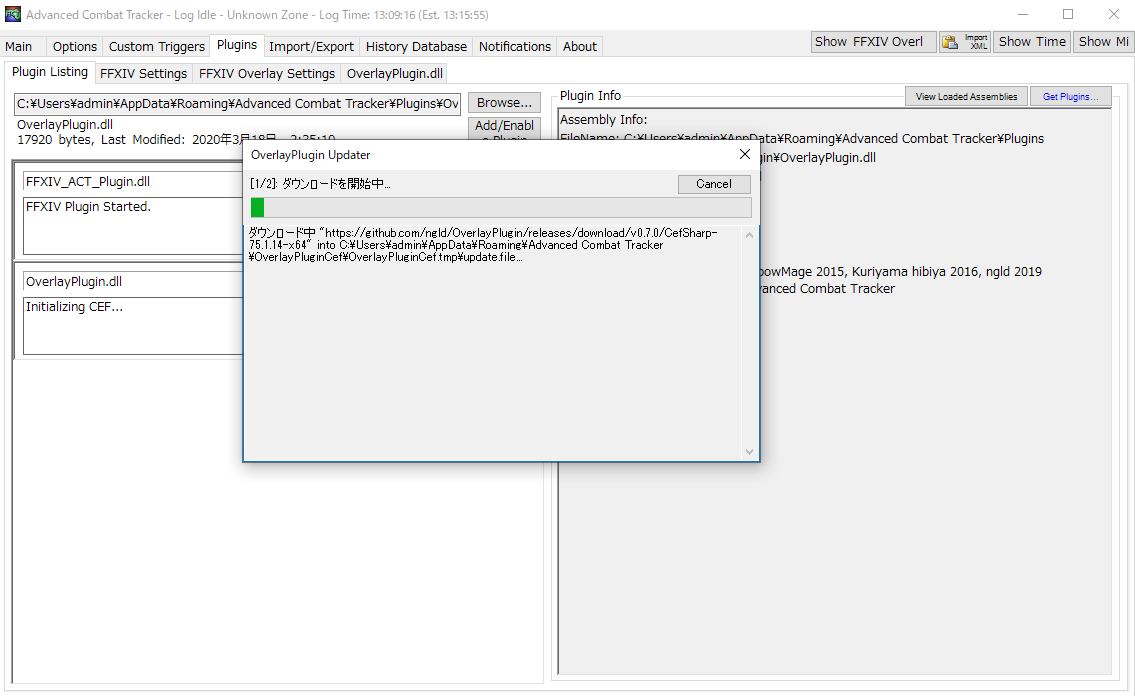This screenshot has height=696, width=1135.
Task: Click View Loaded Assemblies button
Action: pos(966,97)
